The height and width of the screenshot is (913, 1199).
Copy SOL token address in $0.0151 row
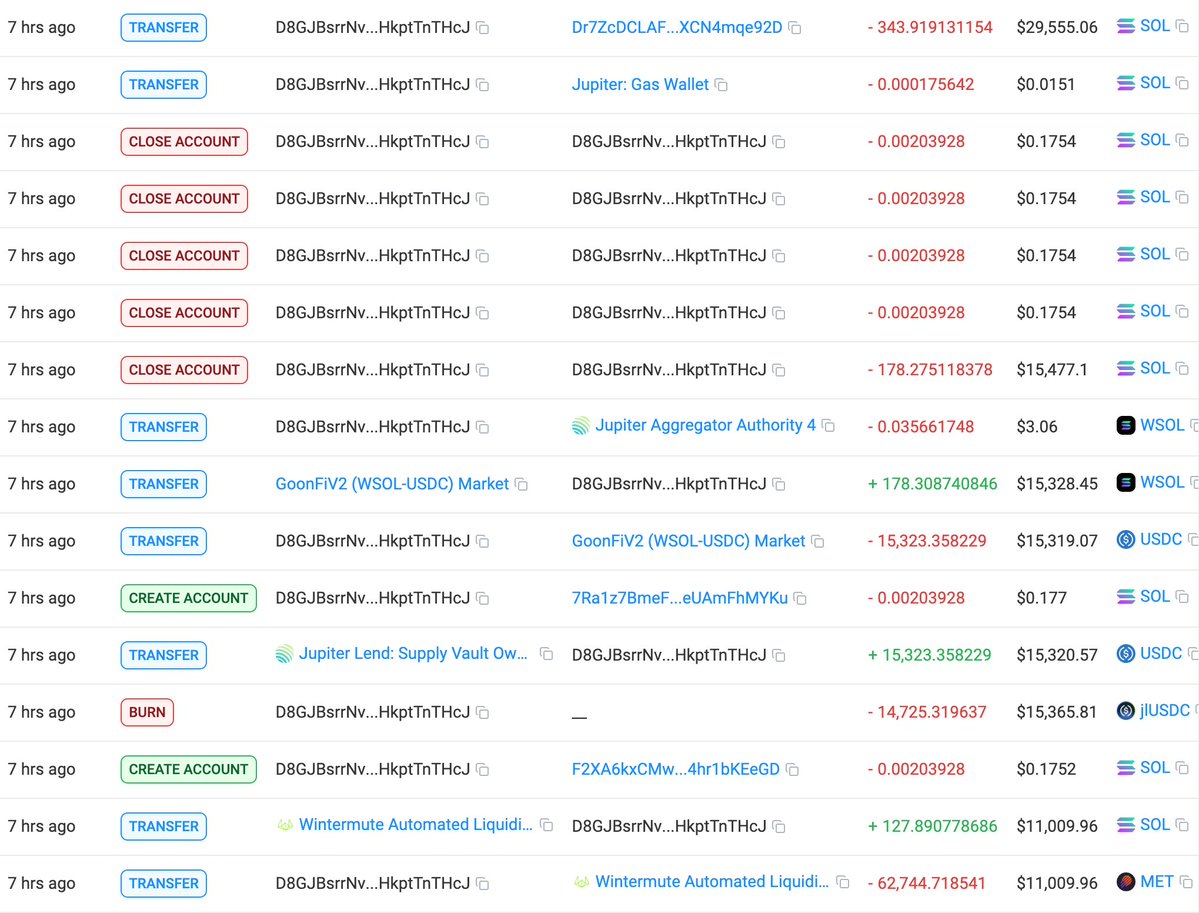pos(1182,83)
